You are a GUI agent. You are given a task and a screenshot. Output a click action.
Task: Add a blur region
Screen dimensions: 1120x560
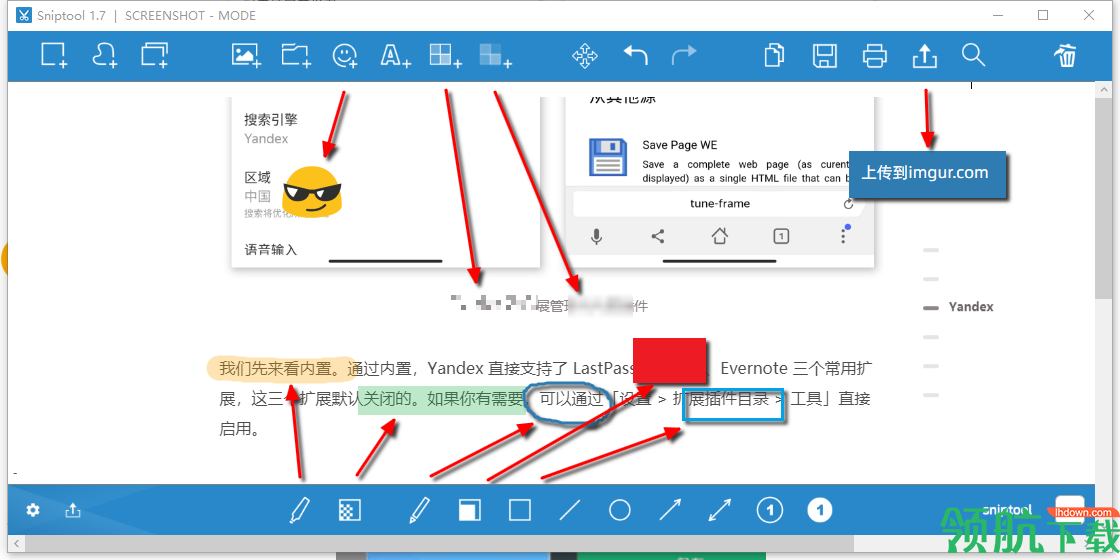click(x=495, y=55)
